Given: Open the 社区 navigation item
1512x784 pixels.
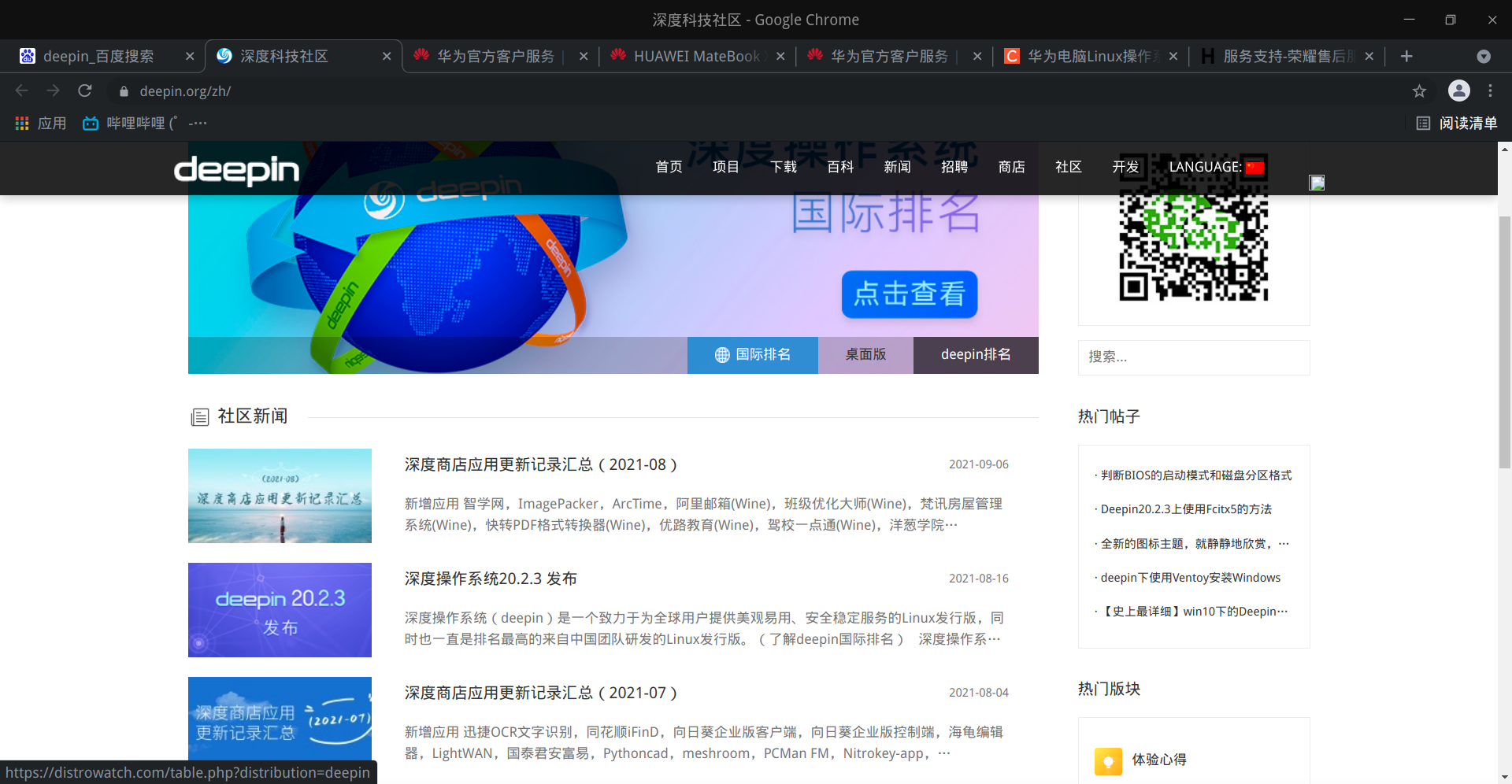Looking at the screenshot, I should pos(1069,167).
